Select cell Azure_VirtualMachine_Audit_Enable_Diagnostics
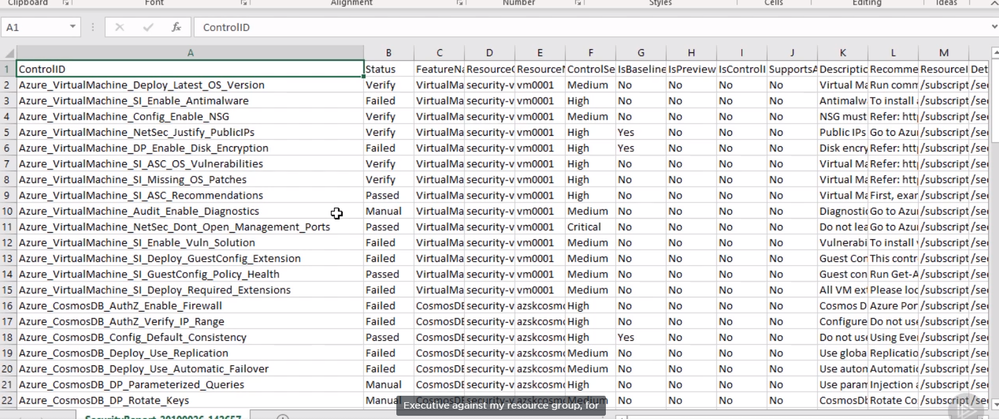This screenshot has width=999, height=419. tap(190, 211)
